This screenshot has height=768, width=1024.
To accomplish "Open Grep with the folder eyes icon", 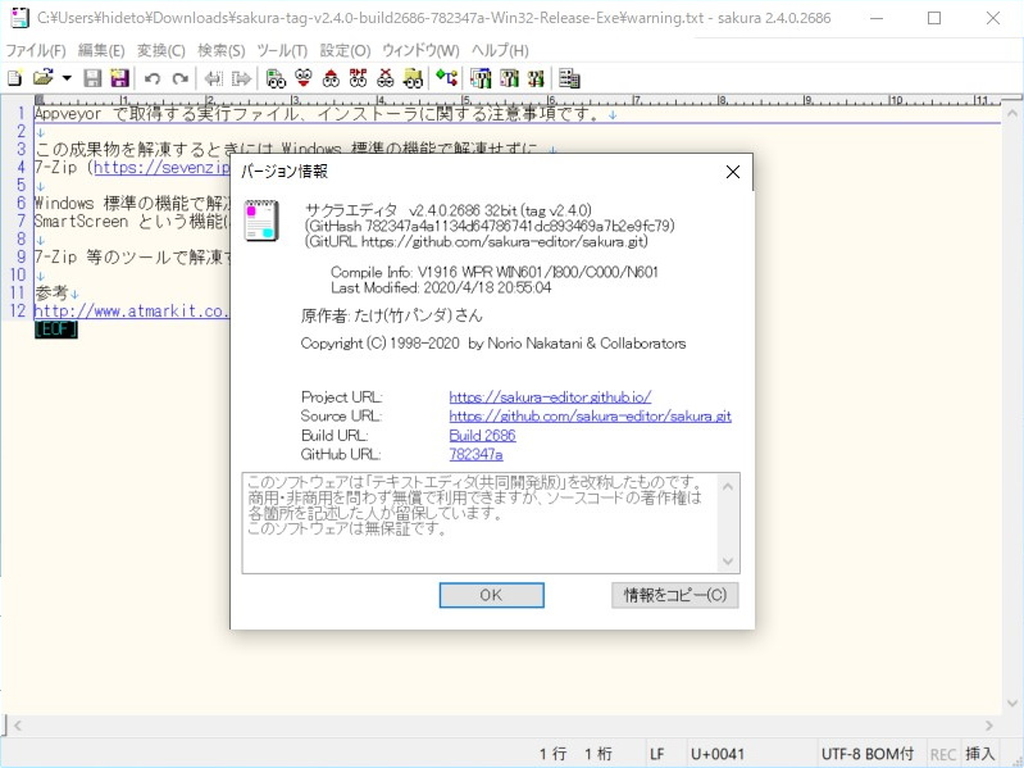I will (413, 79).
